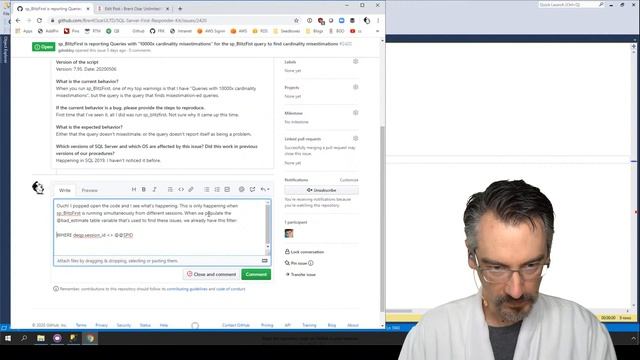640x360 pixels.
Task: Click the GitHub logo in the footer
Action: click(195, 325)
